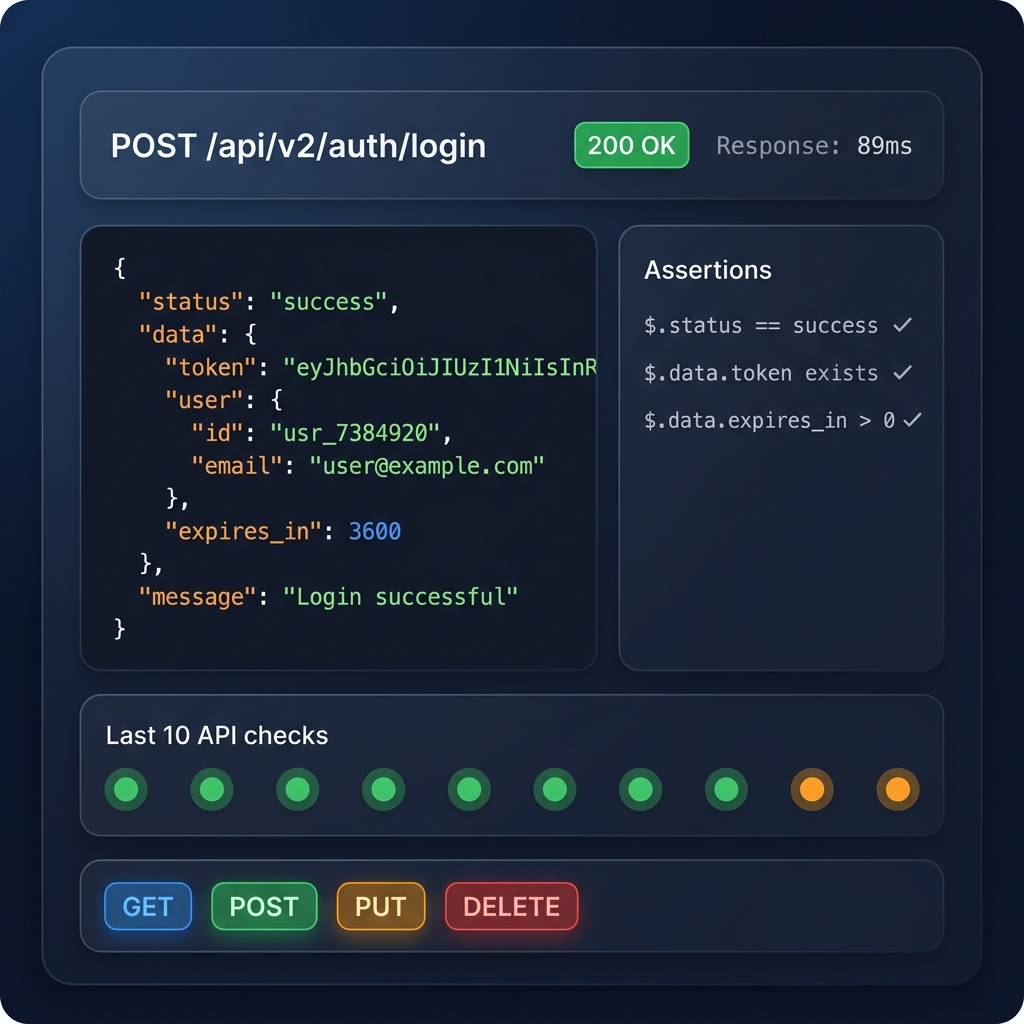This screenshot has height=1024, width=1024.
Task: Click the checkmark beside $.data.token exists
Action: (x=902, y=372)
